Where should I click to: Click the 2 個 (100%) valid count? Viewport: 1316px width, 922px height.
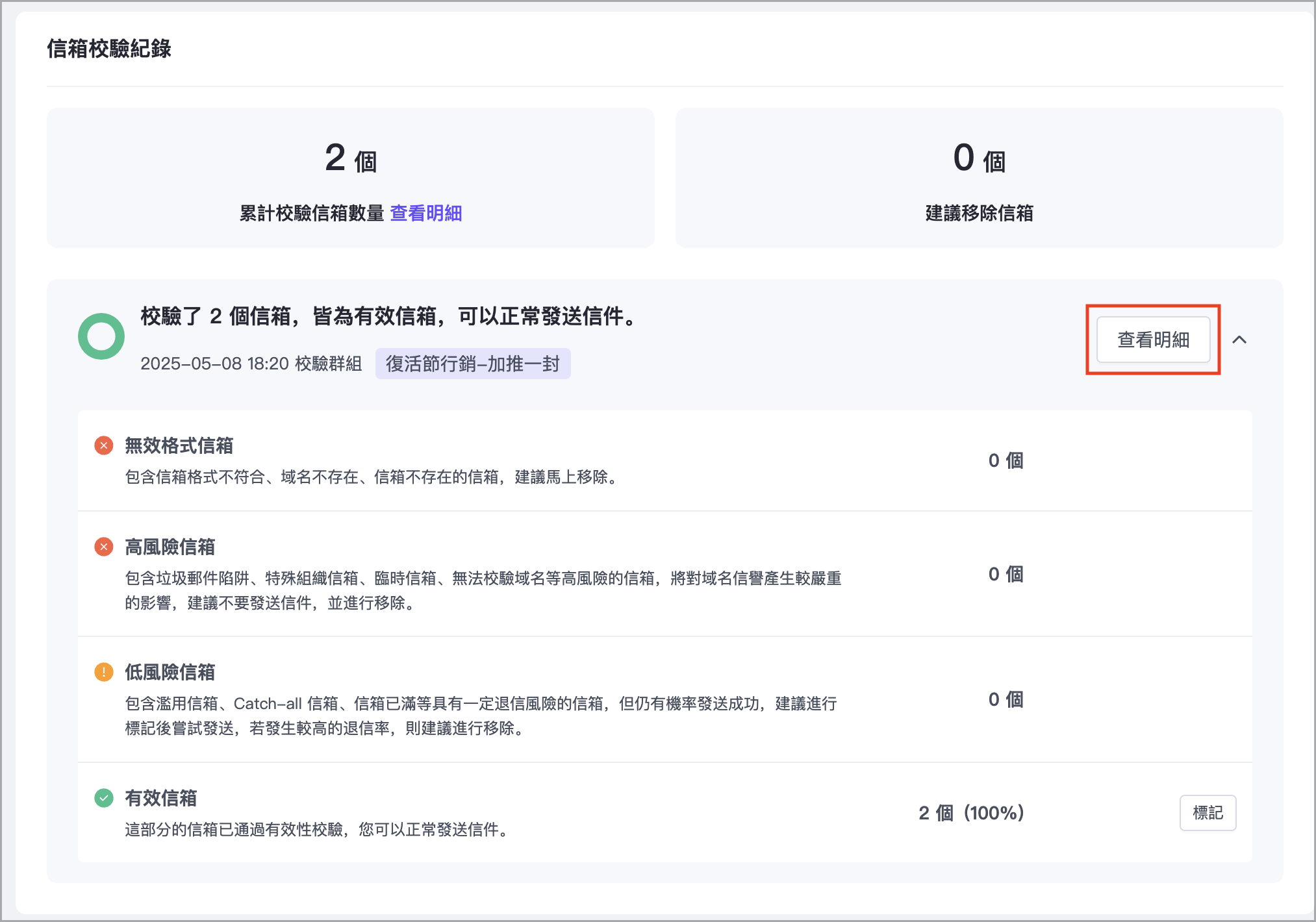971,813
